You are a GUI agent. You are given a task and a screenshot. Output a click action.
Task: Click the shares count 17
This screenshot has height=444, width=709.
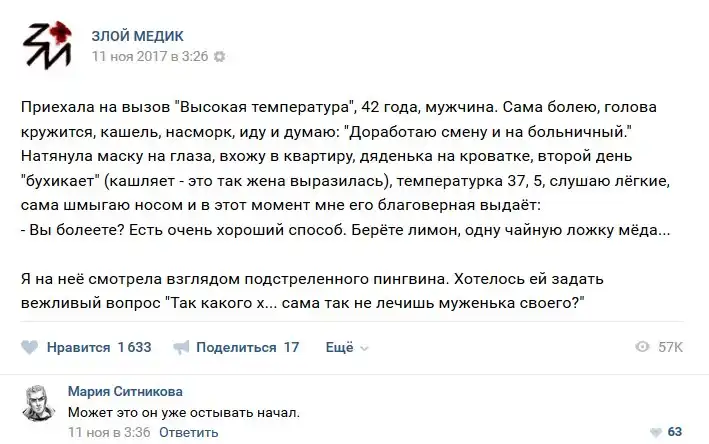click(x=291, y=347)
